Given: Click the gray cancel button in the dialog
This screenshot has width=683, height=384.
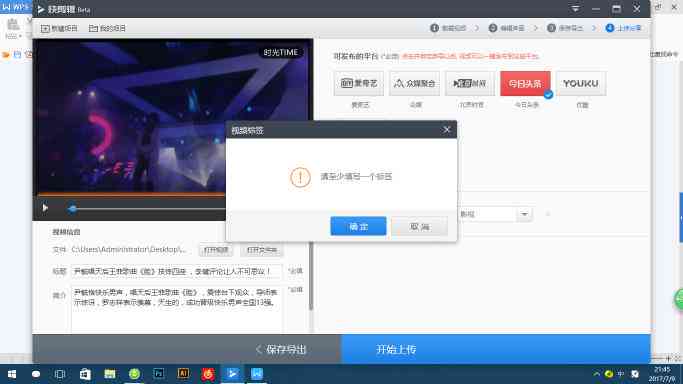Looking at the screenshot, I should tap(419, 226).
